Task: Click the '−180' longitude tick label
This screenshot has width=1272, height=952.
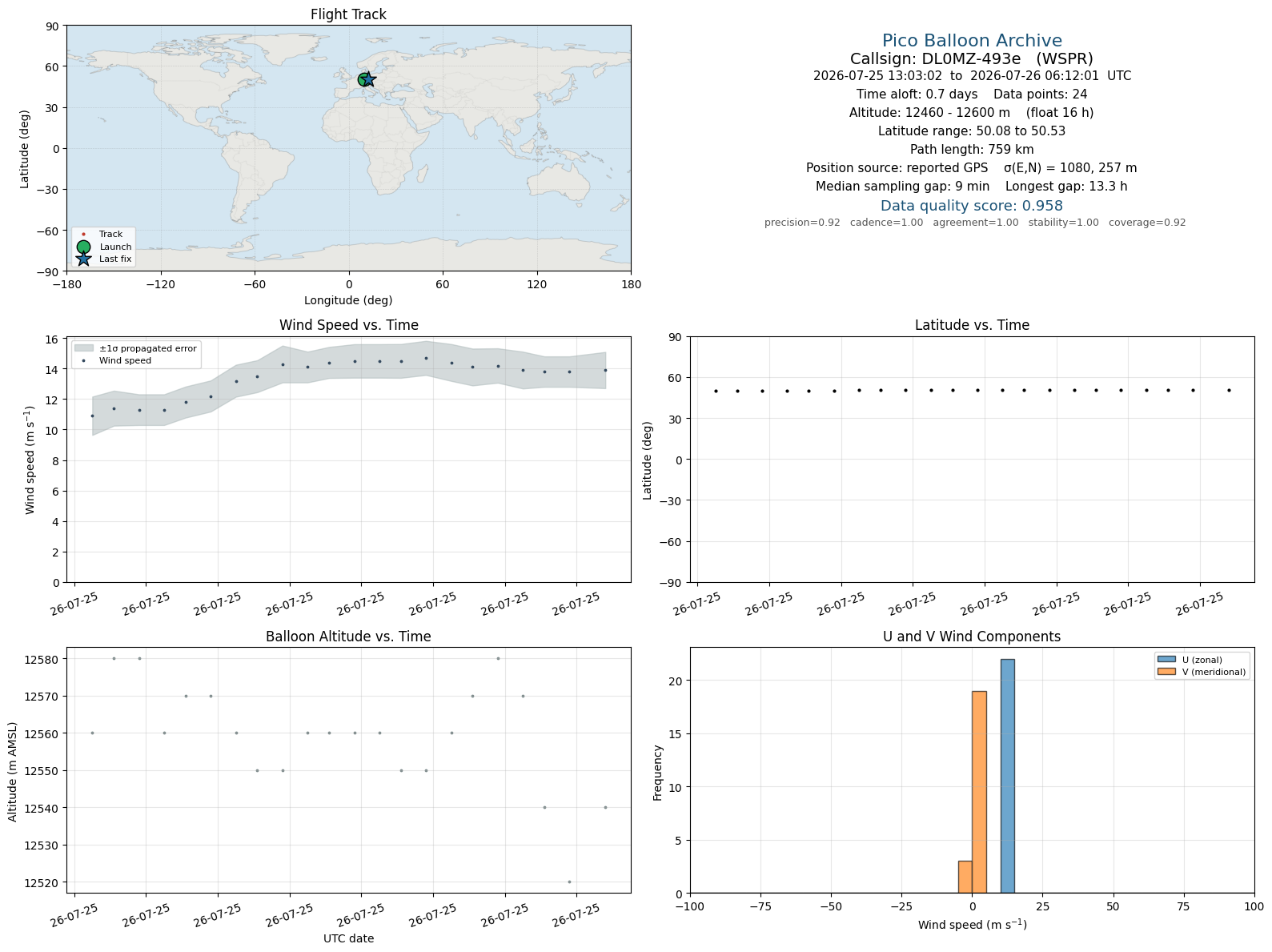Action: pos(66,284)
